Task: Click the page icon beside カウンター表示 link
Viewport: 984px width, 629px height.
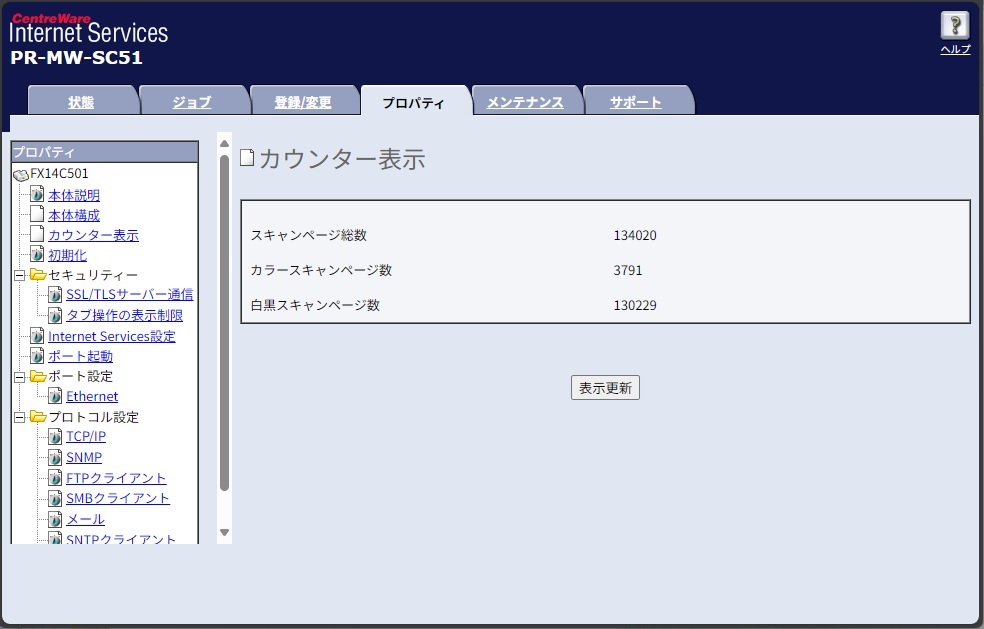Action: pos(38,234)
